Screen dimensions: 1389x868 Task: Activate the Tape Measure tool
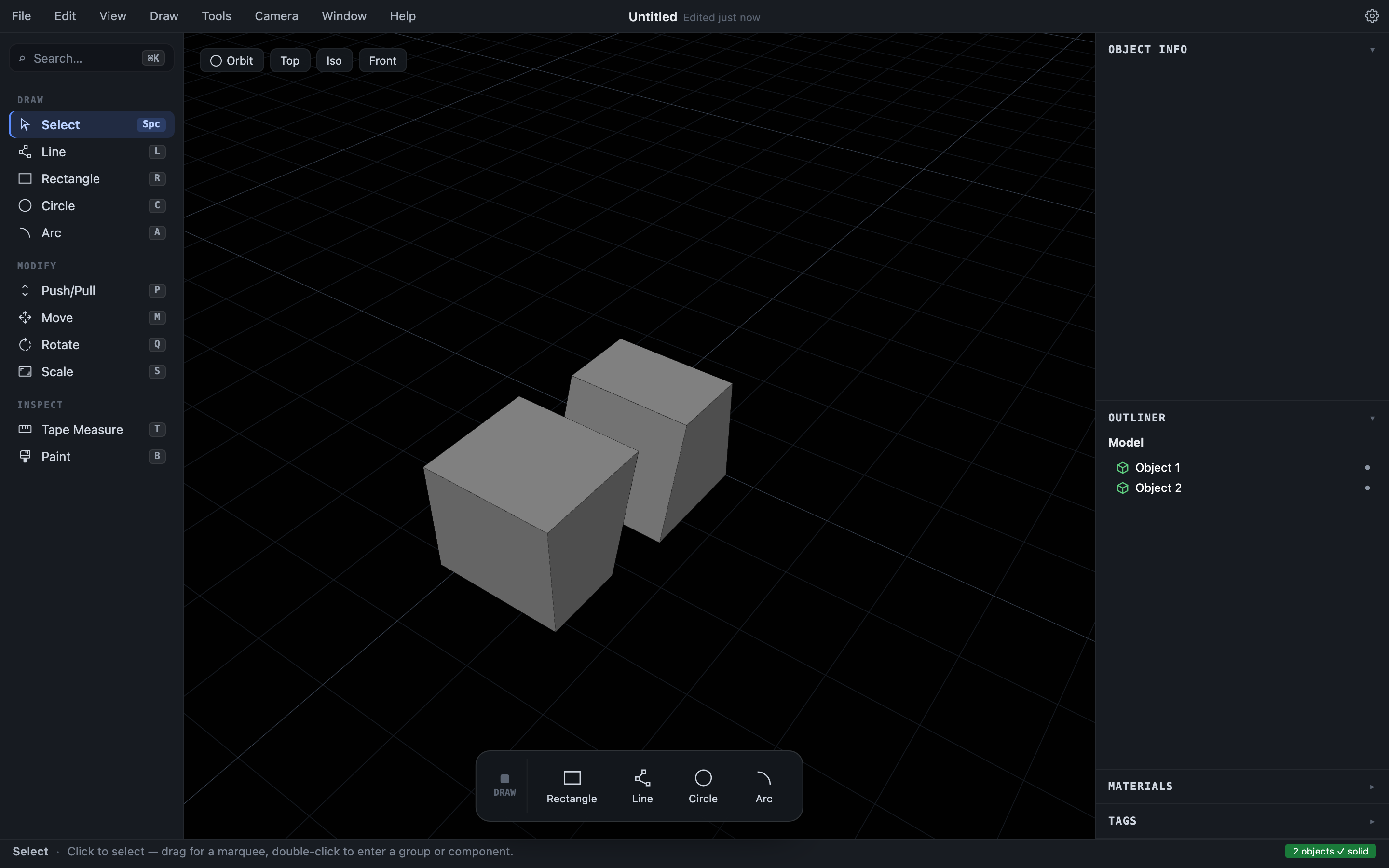91,429
